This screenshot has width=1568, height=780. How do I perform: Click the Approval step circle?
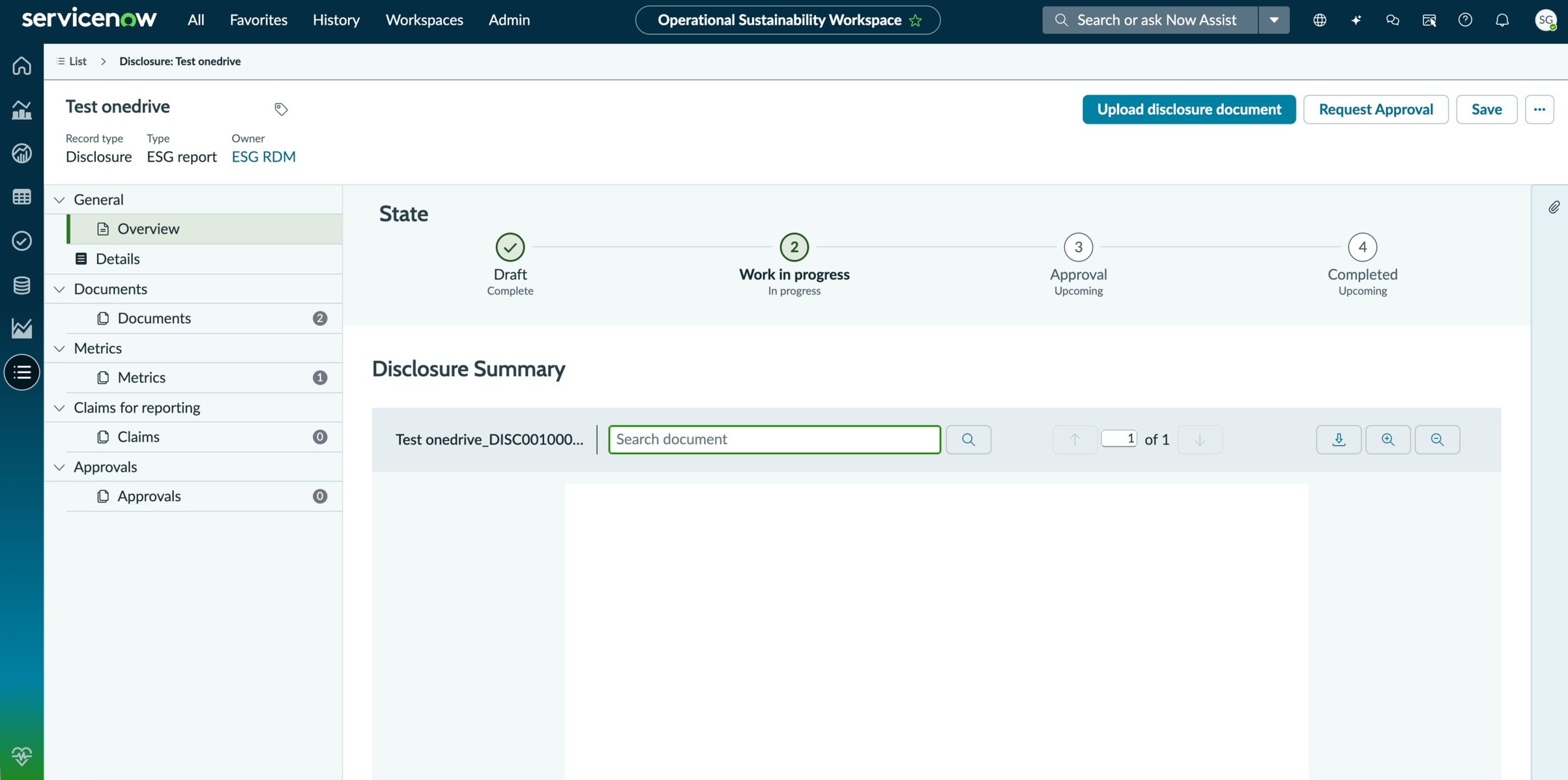coord(1079,247)
